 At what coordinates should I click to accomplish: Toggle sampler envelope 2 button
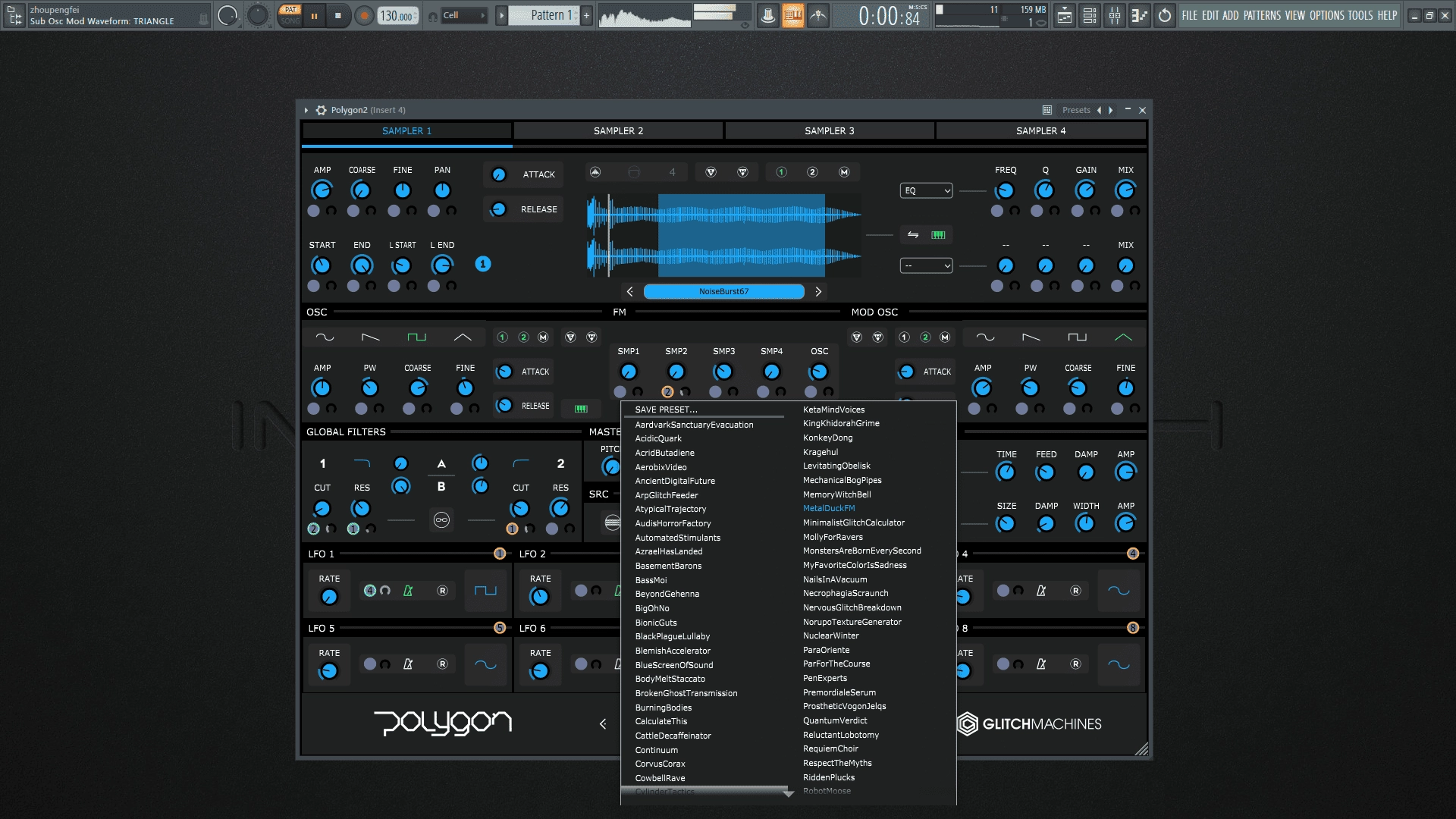click(x=812, y=172)
